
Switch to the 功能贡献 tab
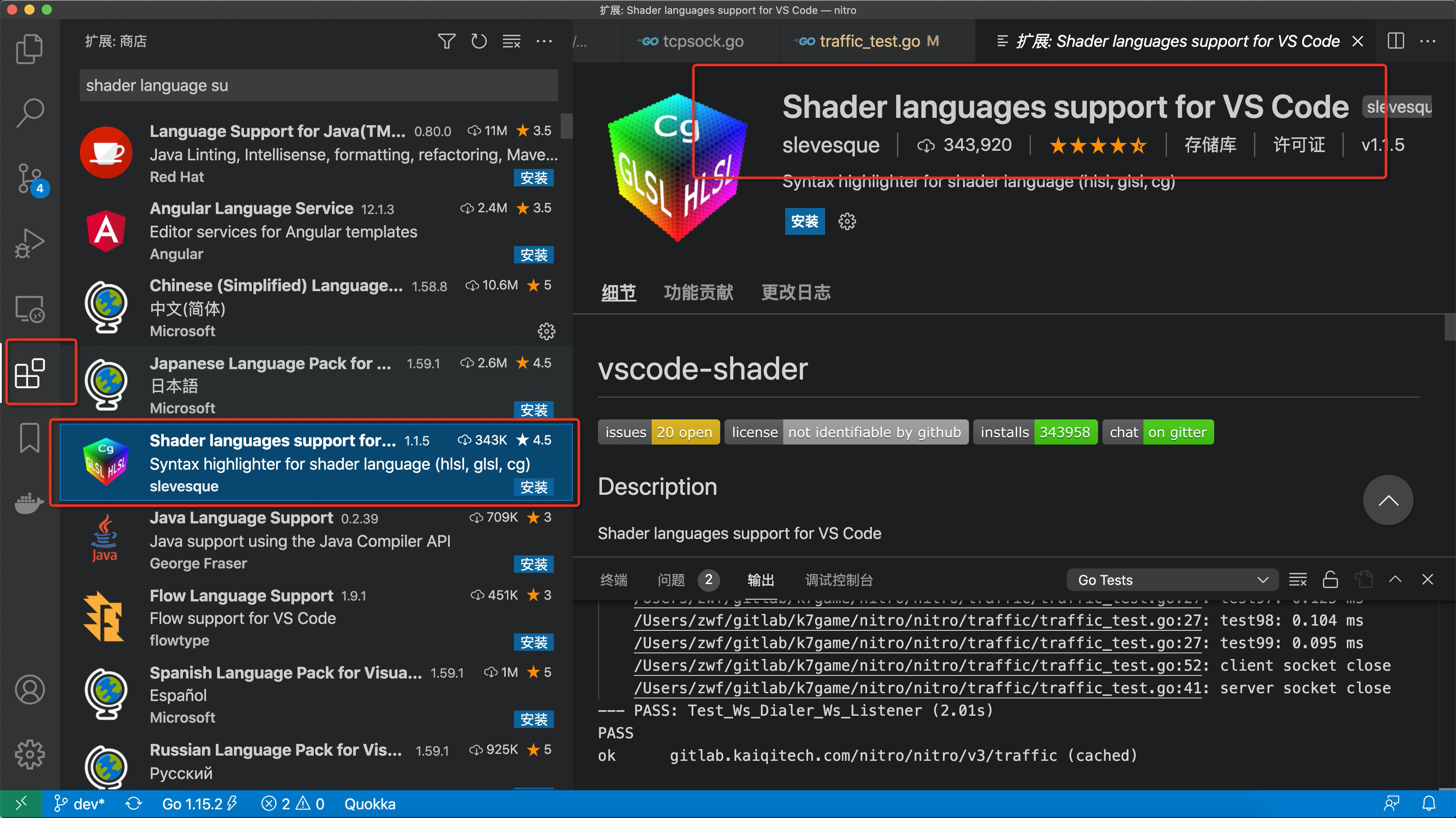[698, 292]
